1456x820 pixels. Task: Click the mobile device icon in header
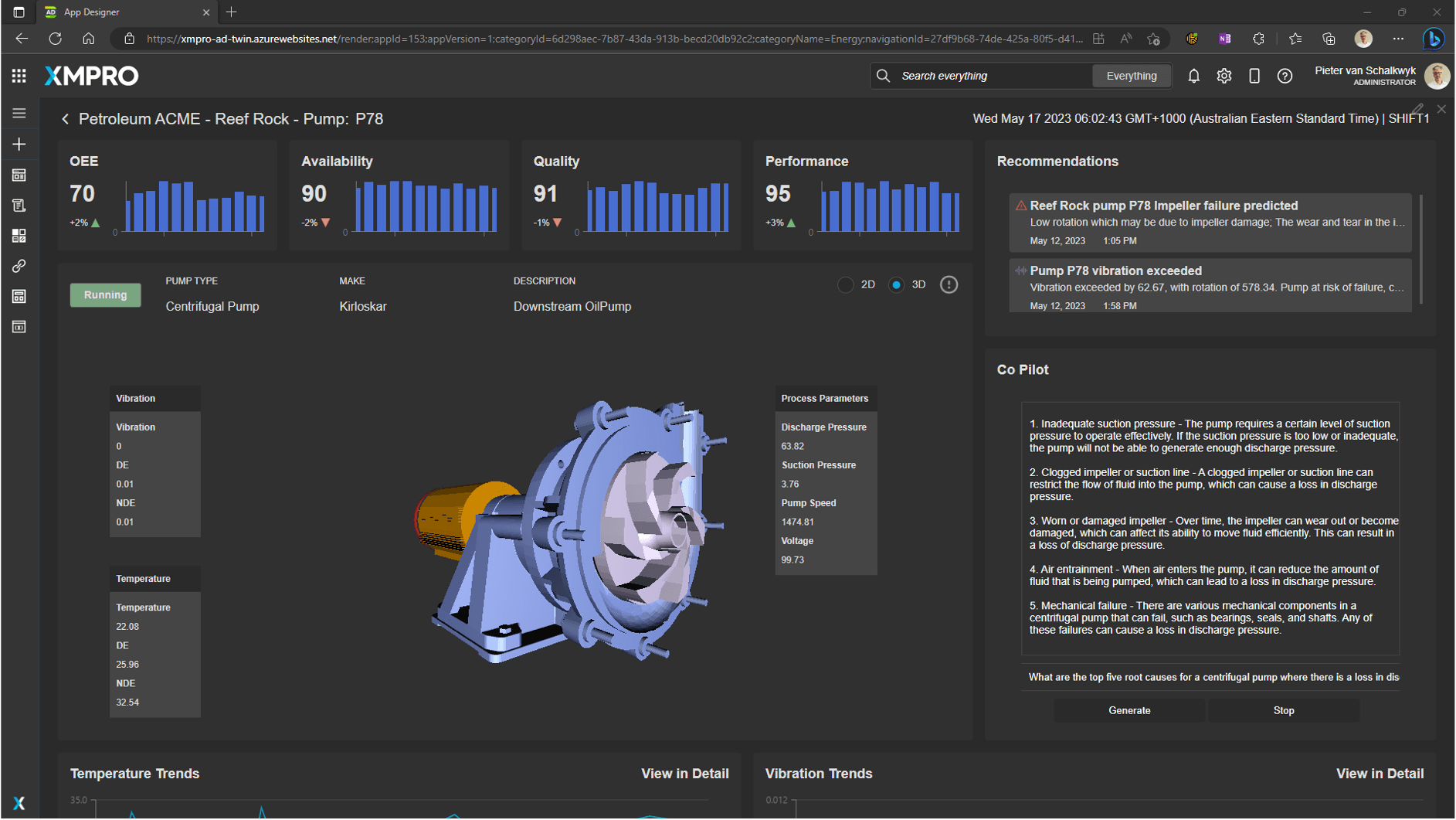[1254, 76]
